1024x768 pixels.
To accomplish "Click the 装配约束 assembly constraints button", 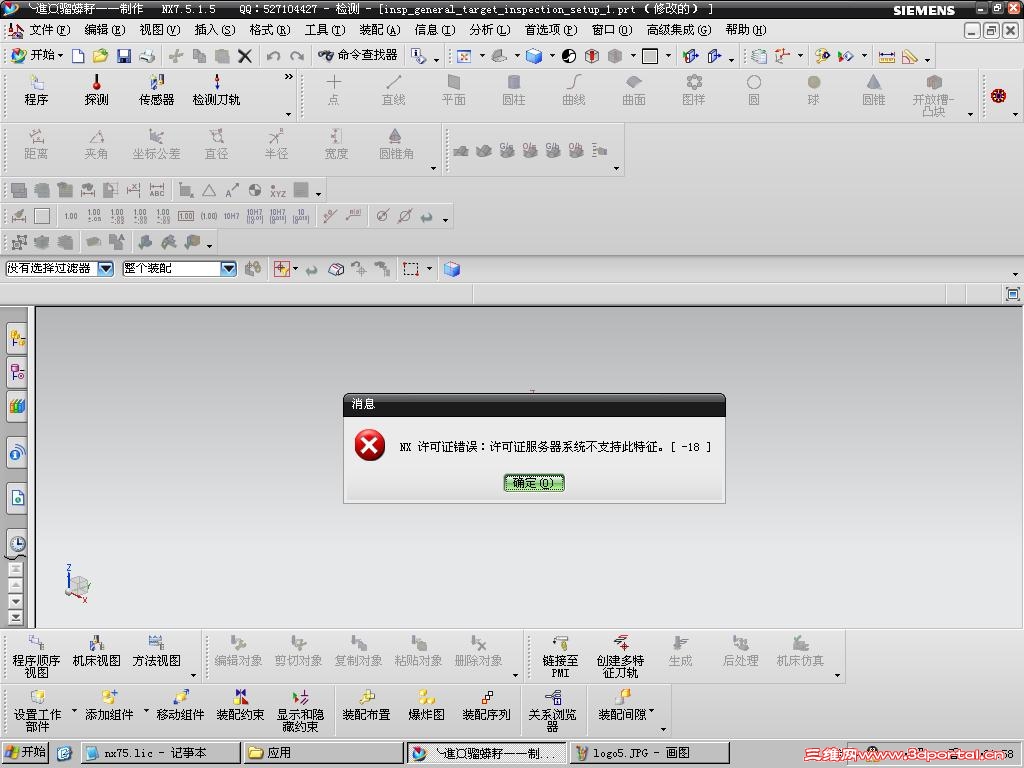I will [x=240, y=706].
